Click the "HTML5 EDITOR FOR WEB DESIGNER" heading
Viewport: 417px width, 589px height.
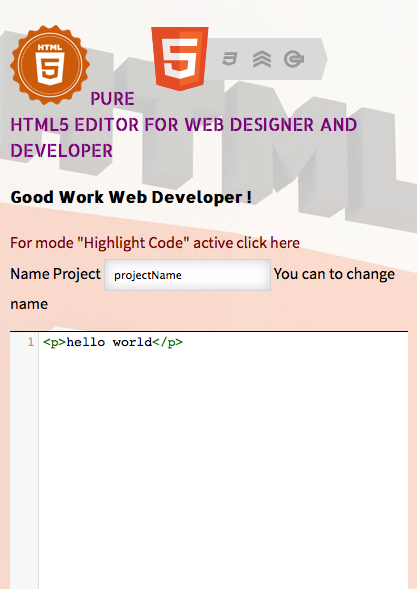tap(183, 125)
